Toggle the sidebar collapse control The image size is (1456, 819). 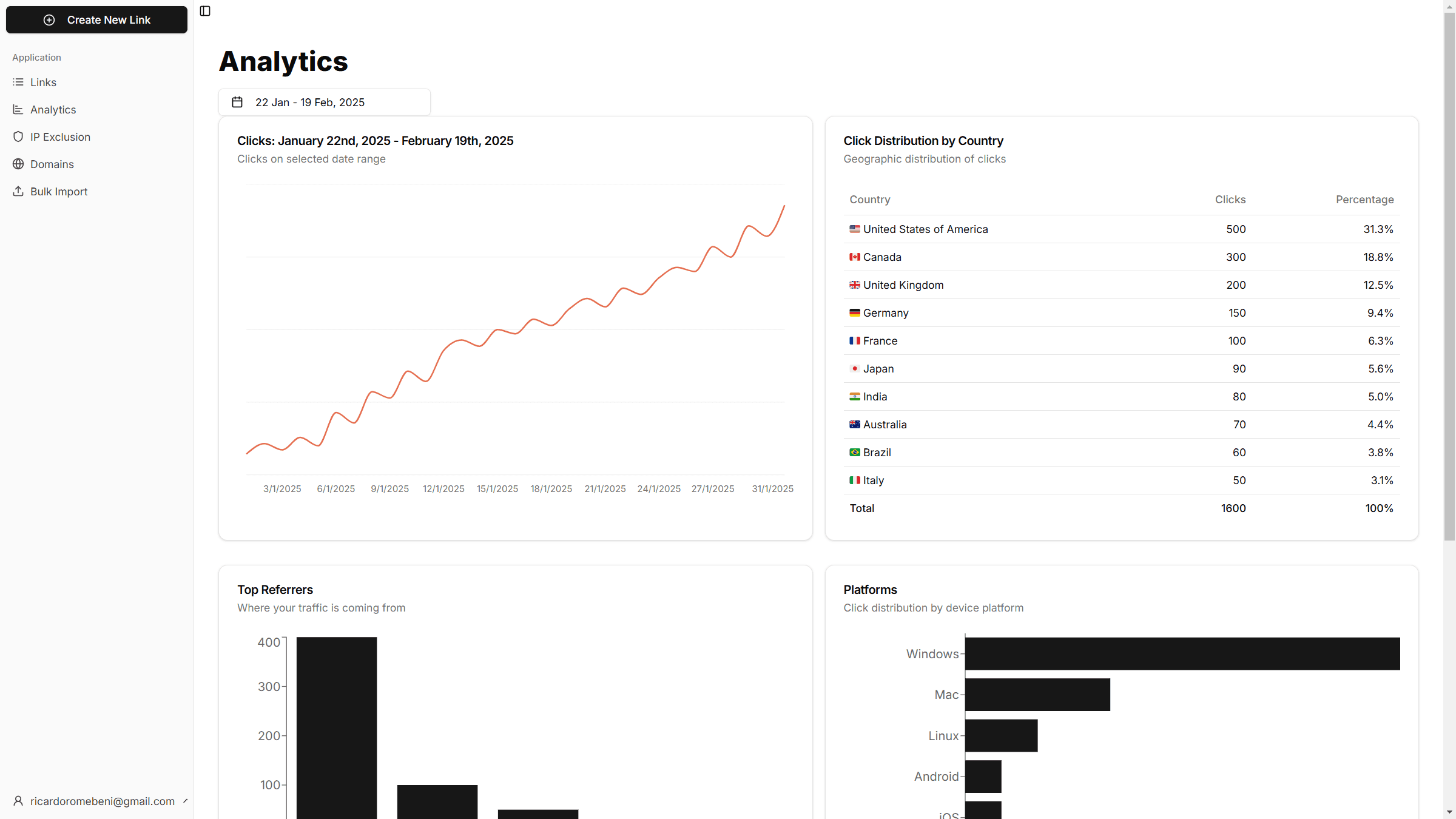(206, 11)
